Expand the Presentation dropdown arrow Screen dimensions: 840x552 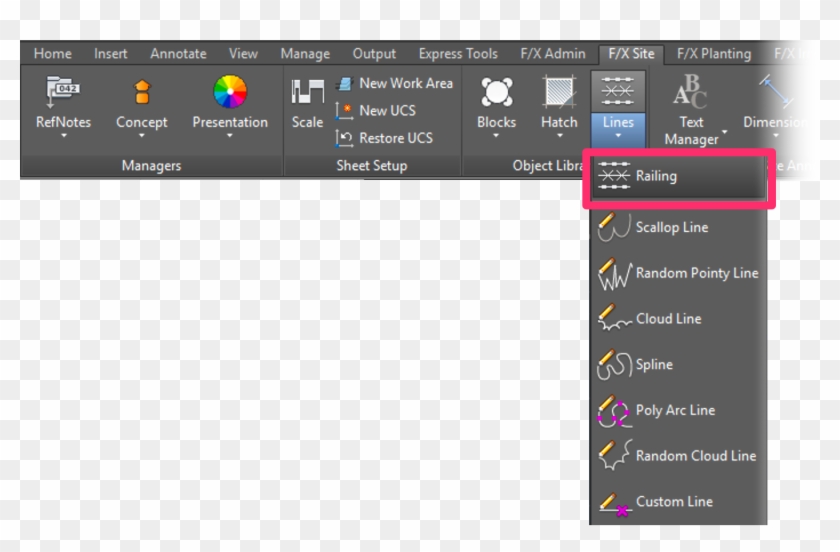pyautogui.click(x=230, y=137)
